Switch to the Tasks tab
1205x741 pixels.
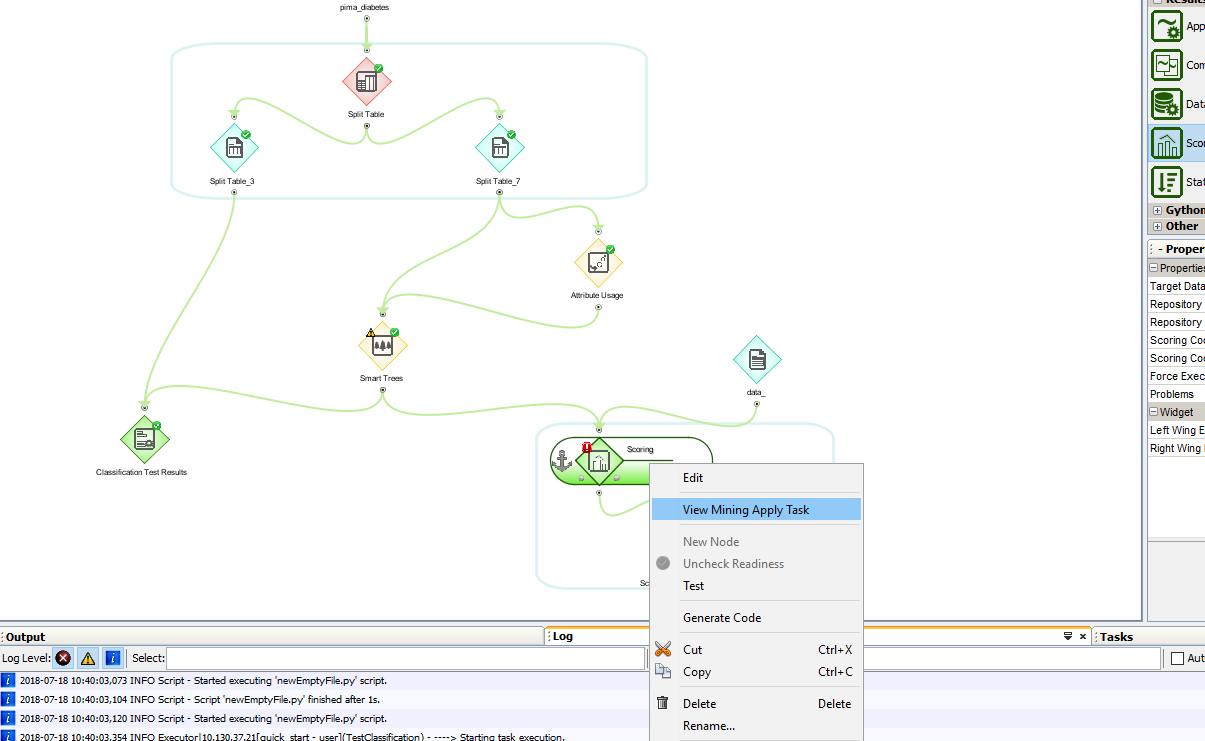(1116, 637)
